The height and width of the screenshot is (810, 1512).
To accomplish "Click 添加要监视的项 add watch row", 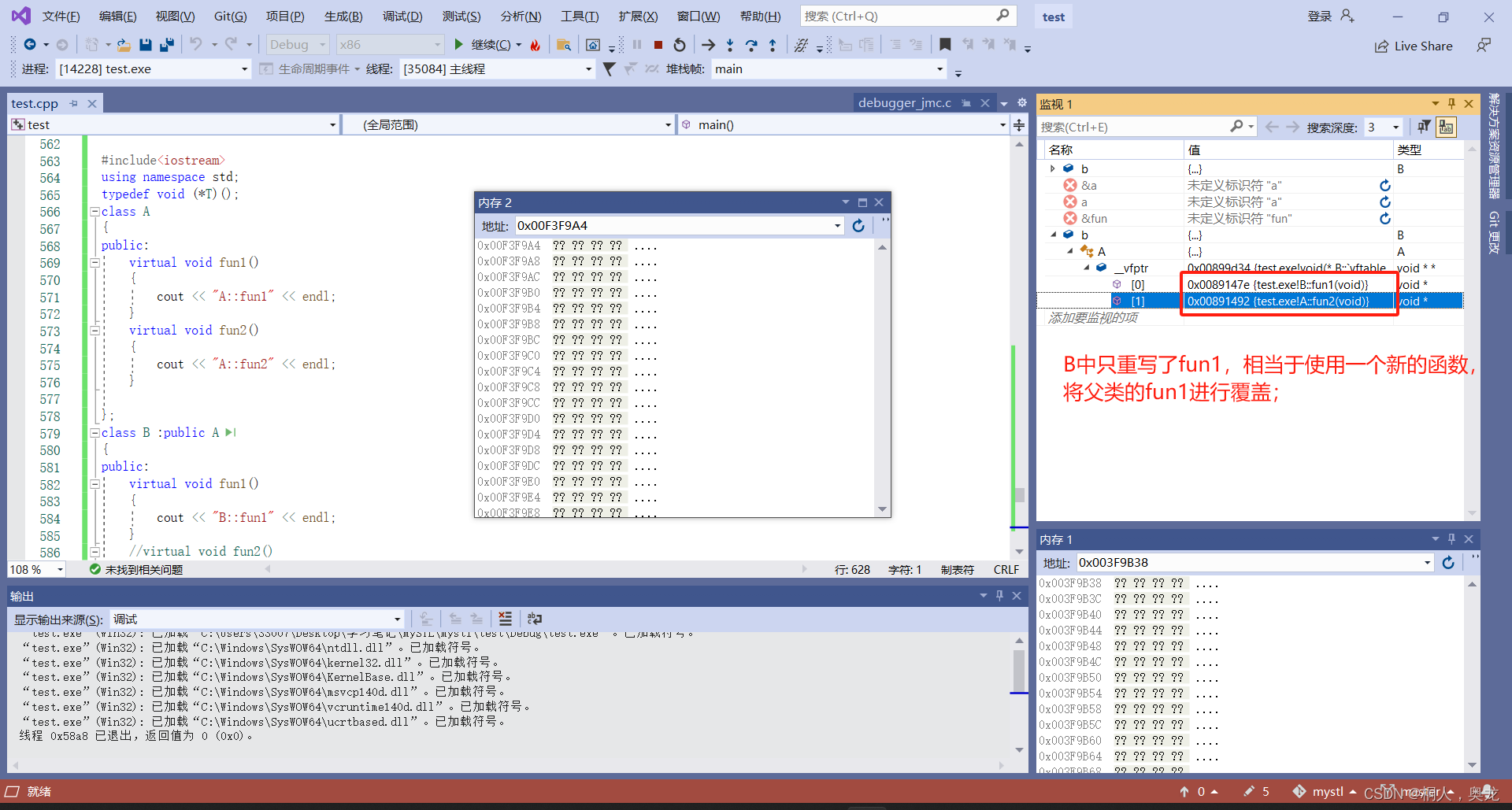I will (1092, 317).
